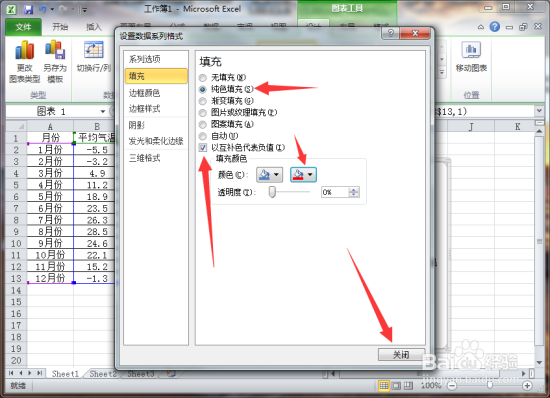Click the zoom in plus button
The image size is (550, 398).
tap(527, 386)
